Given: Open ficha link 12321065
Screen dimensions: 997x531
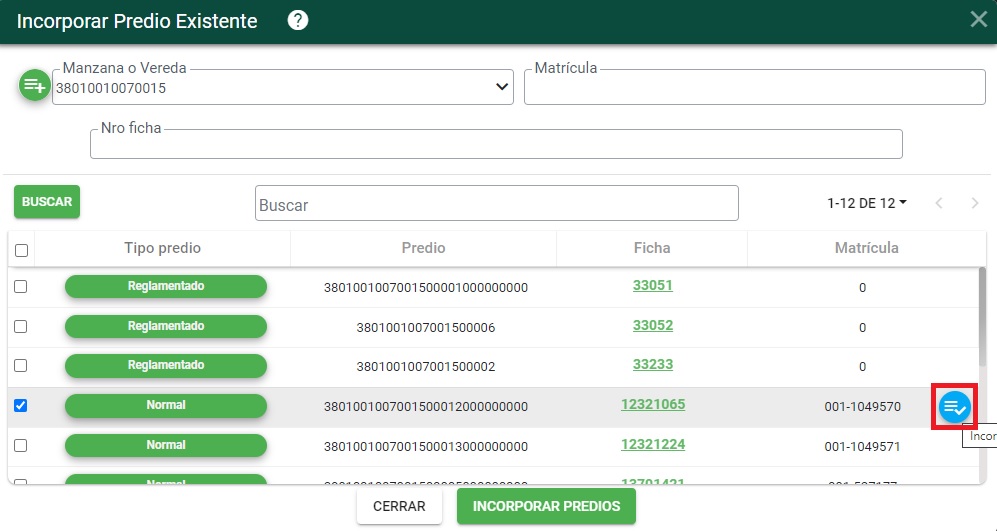Looking at the screenshot, I should [x=653, y=404].
